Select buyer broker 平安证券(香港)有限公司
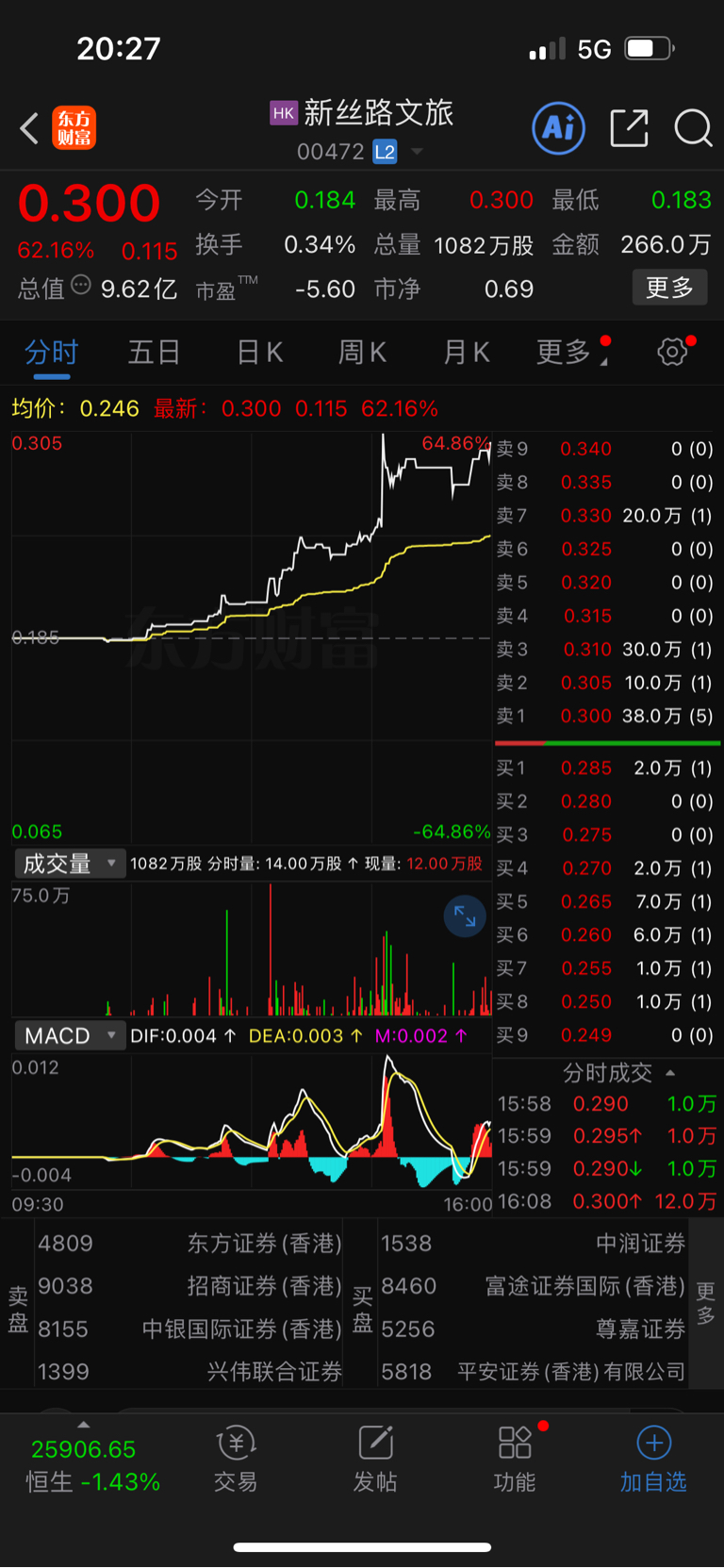724x1568 pixels. click(533, 1372)
